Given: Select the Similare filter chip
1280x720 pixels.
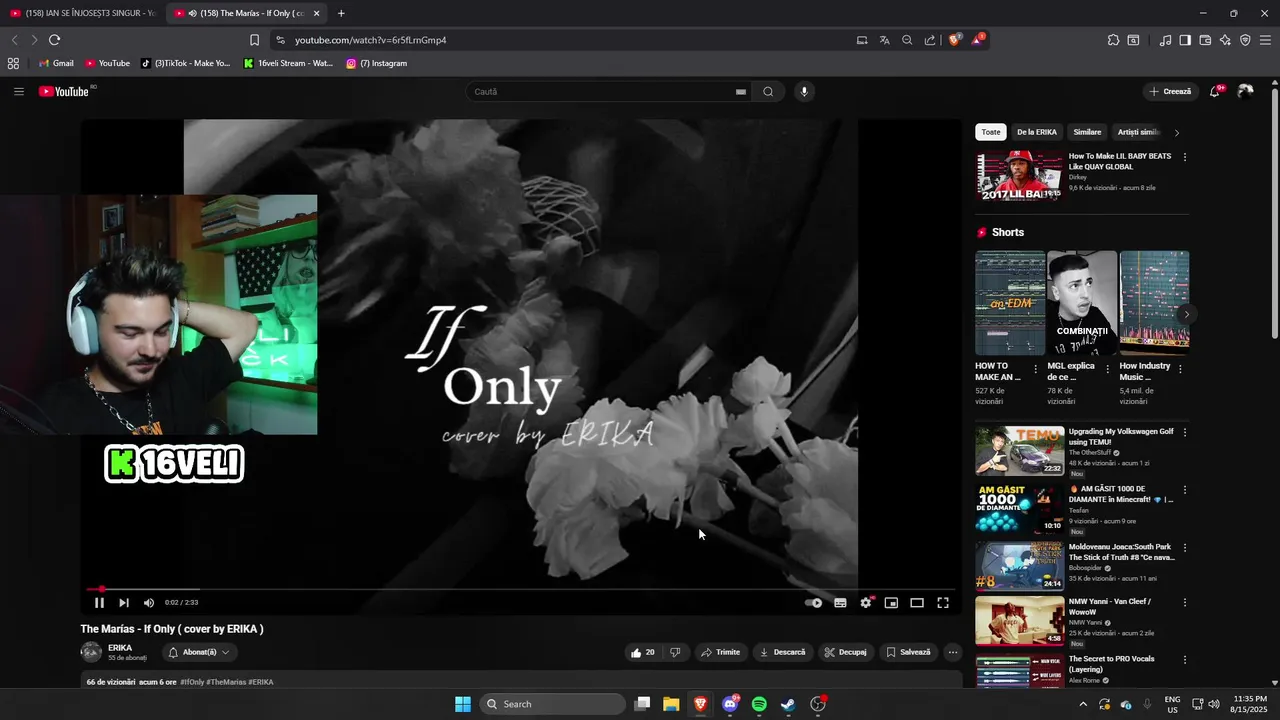Looking at the screenshot, I should coord(1087,132).
